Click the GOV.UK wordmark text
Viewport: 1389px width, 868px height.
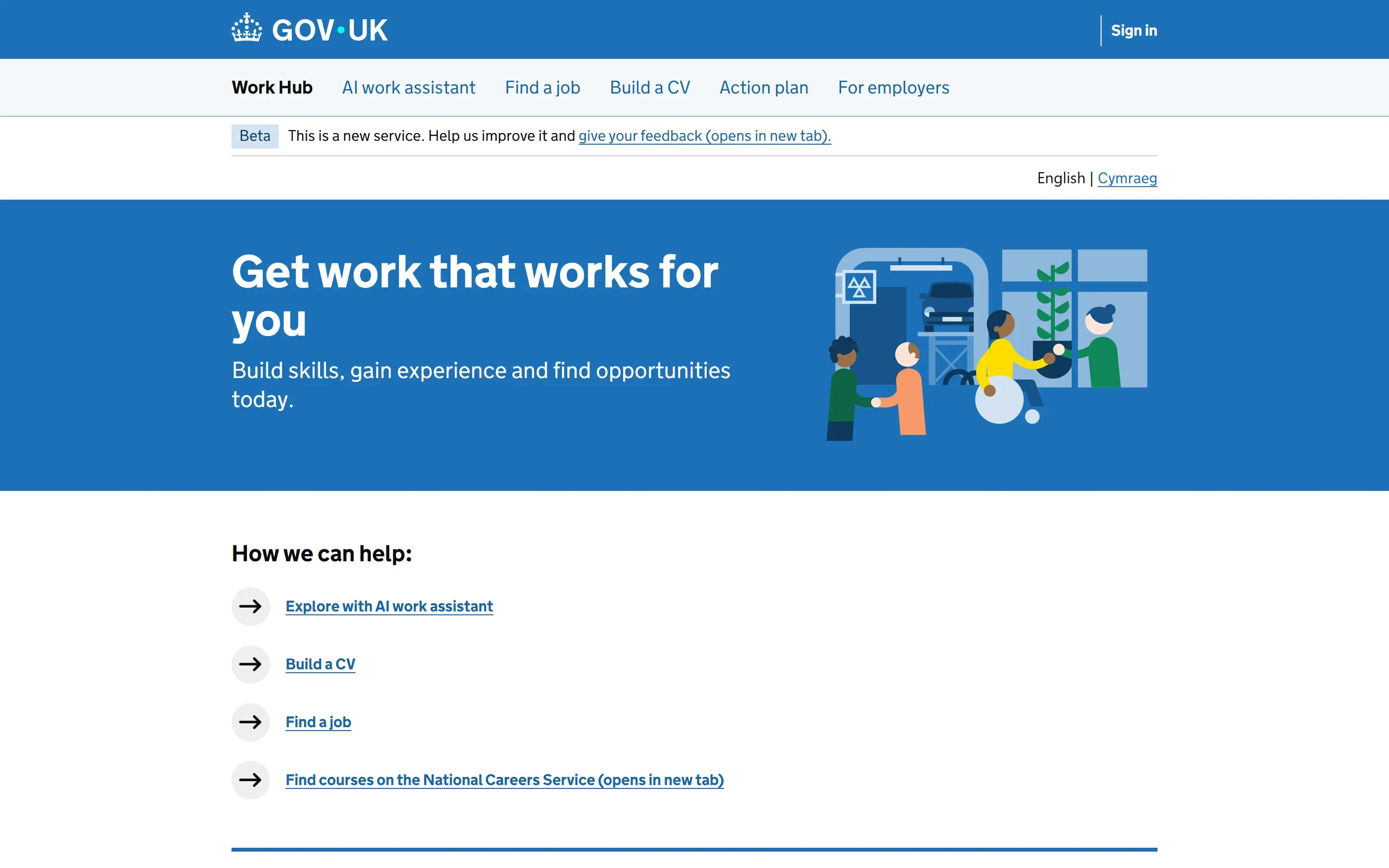tap(330, 30)
